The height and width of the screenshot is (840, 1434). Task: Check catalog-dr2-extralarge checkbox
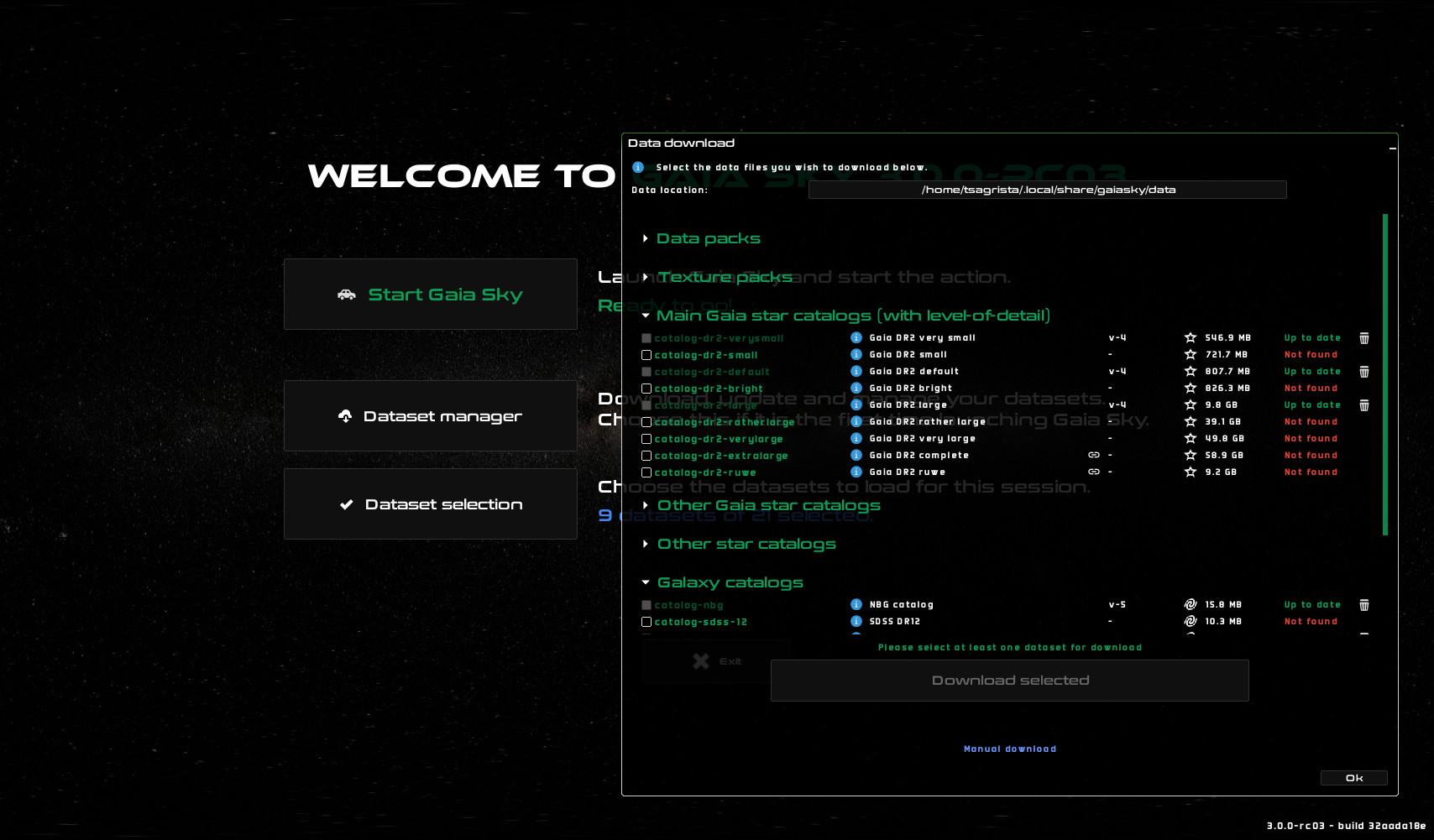point(646,456)
